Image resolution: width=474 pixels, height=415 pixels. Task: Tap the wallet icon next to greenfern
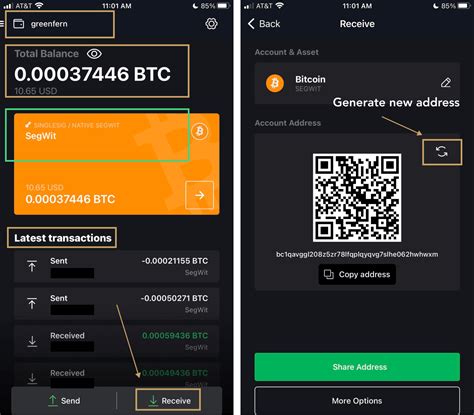tap(19, 24)
